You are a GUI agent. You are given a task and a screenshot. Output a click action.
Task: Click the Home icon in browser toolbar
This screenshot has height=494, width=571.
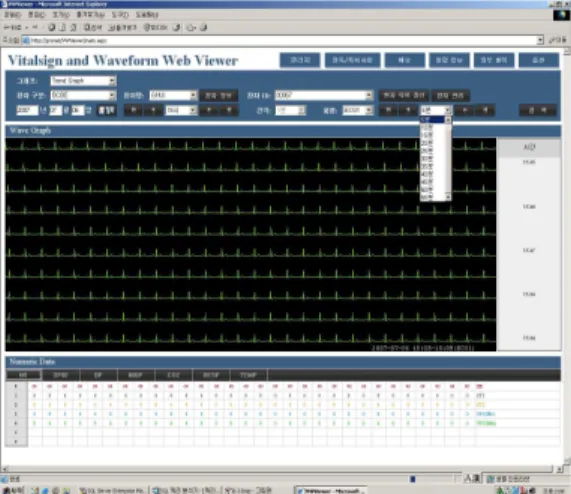[x=74, y=27]
